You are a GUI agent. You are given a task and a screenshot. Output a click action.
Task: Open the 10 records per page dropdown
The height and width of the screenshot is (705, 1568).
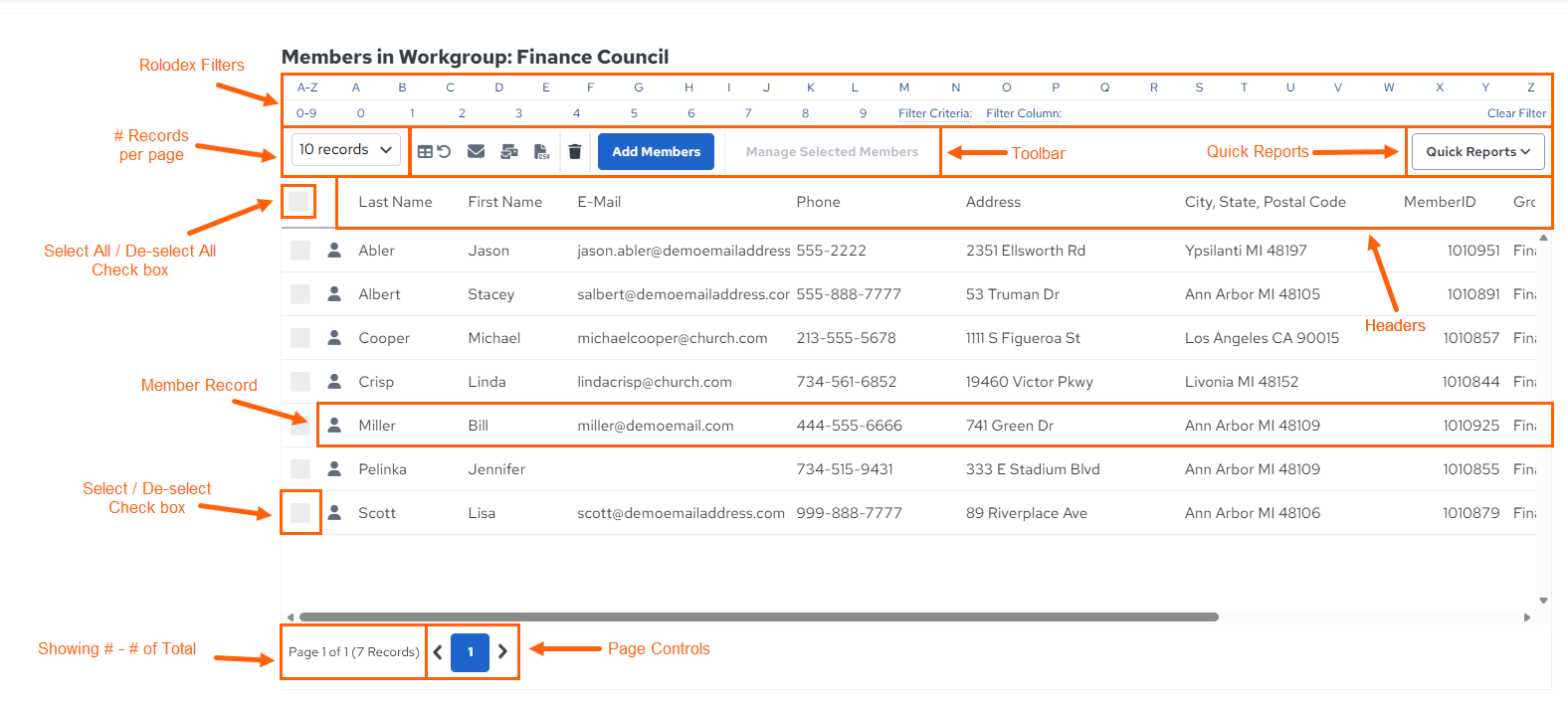point(346,149)
